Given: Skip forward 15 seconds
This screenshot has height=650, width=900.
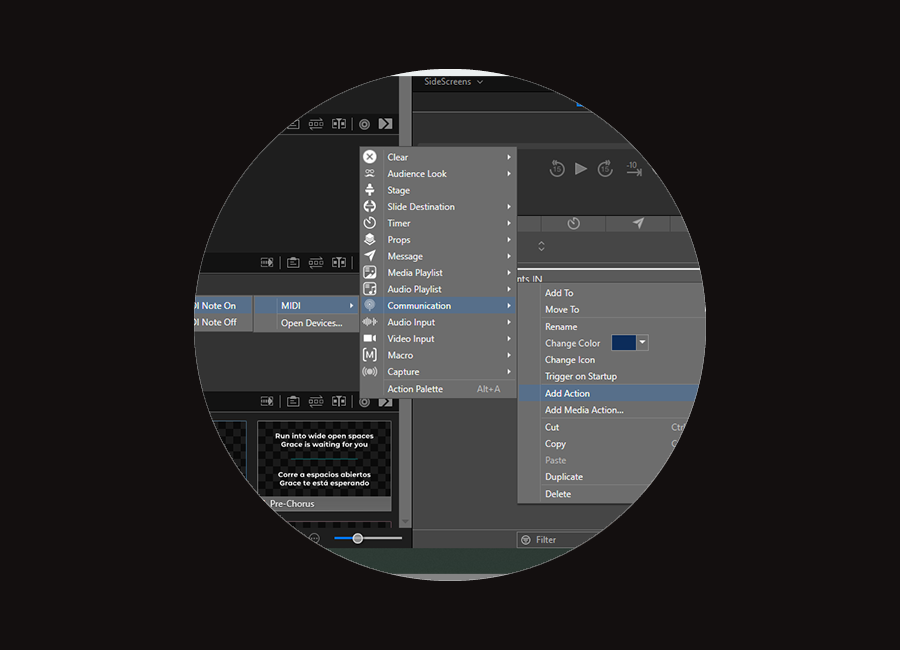Looking at the screenshot, I should [605, 169].
